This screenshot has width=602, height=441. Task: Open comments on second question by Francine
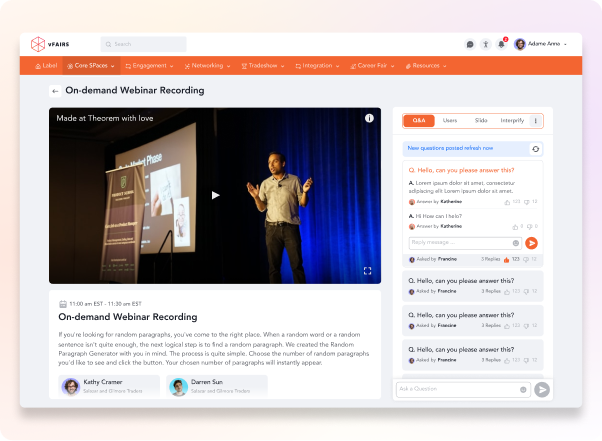click(526, 292)
